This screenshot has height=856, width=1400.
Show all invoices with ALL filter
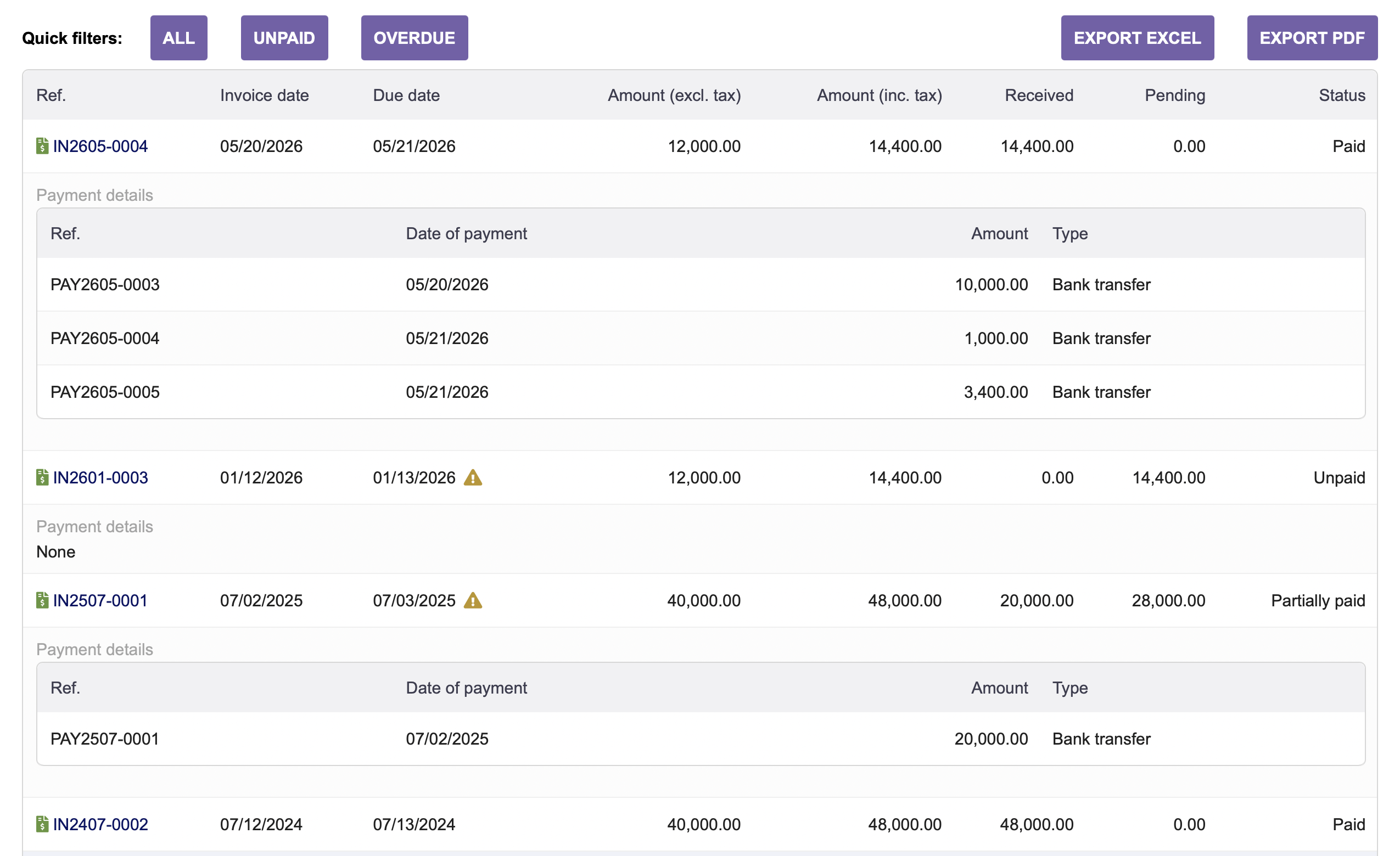click(x=178, y=37)
